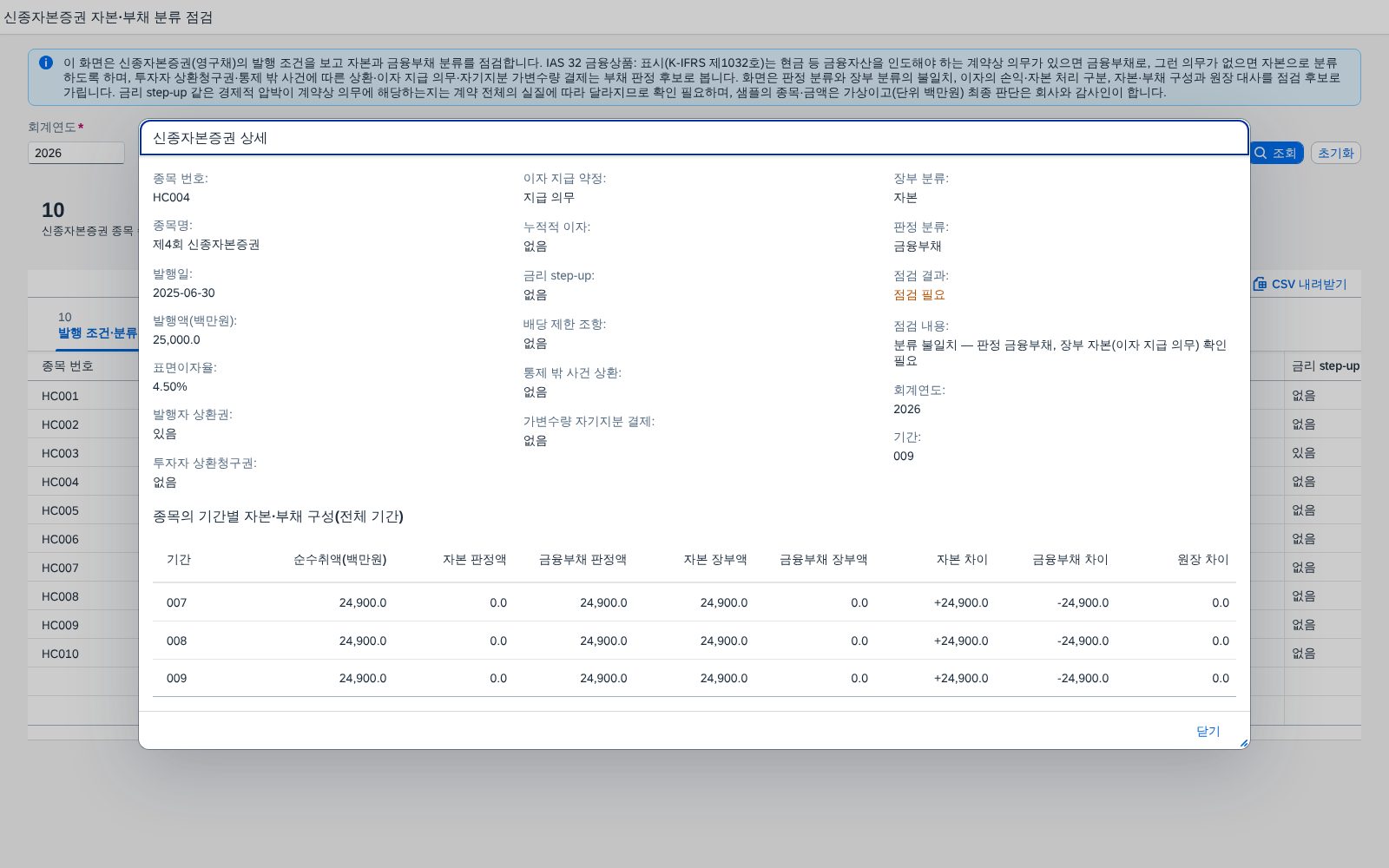Viewport: 1389px width, 868px height.
Task: Select row HC003 in background table
Action: pyautogui.click(x=83, y=453)
